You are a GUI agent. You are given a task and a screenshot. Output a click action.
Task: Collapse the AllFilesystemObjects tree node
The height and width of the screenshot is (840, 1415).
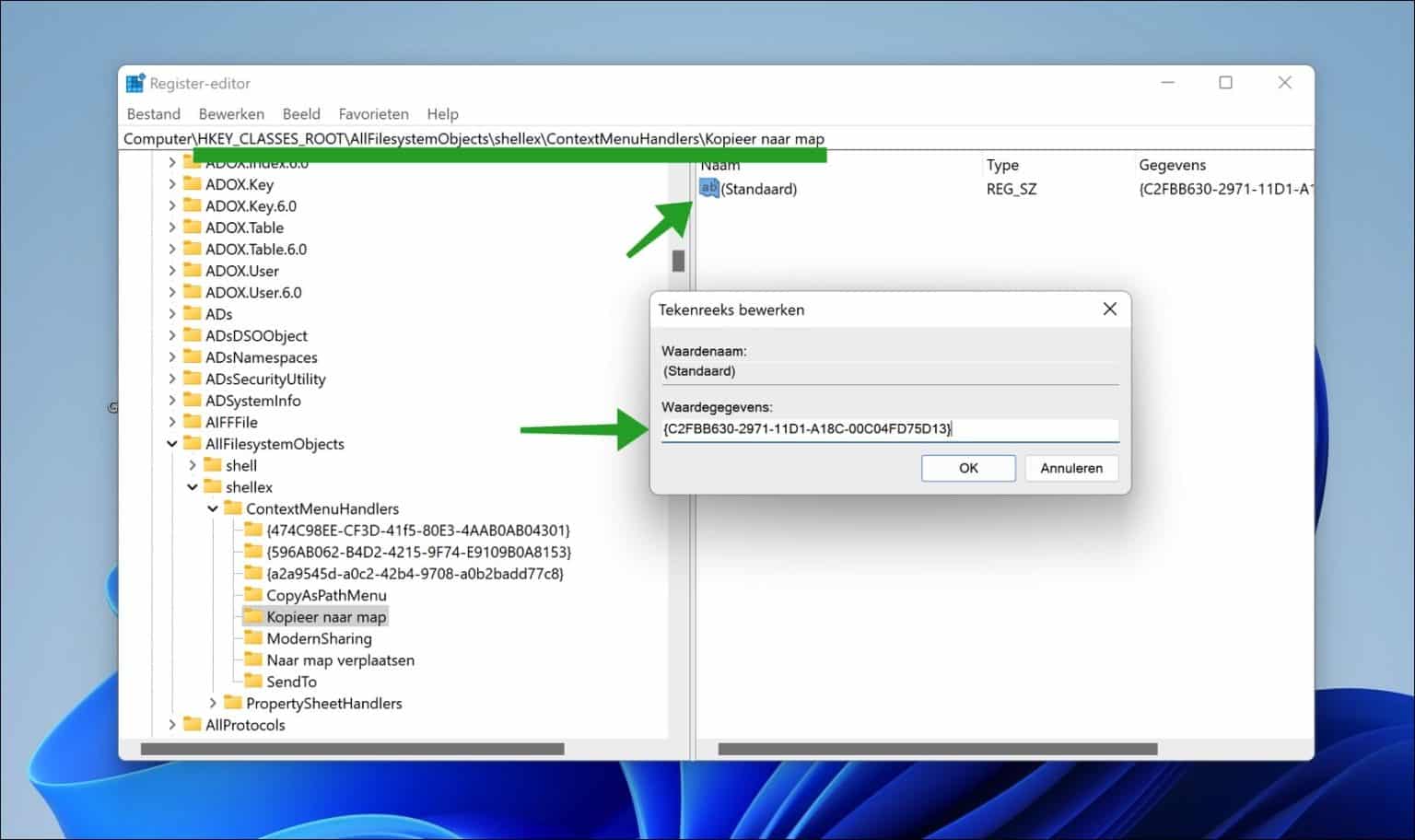(x=172, y=444)
